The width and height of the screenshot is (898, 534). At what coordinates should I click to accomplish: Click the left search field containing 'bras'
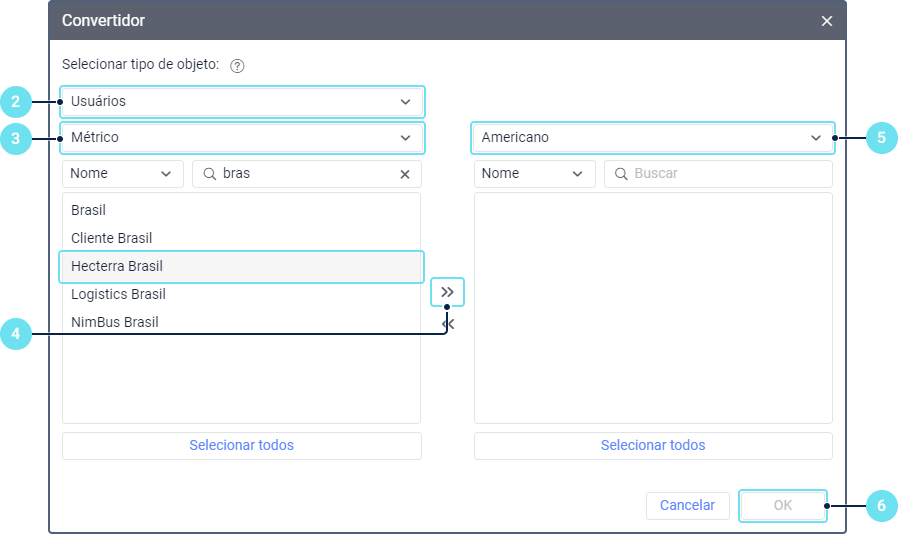point(306,174)
